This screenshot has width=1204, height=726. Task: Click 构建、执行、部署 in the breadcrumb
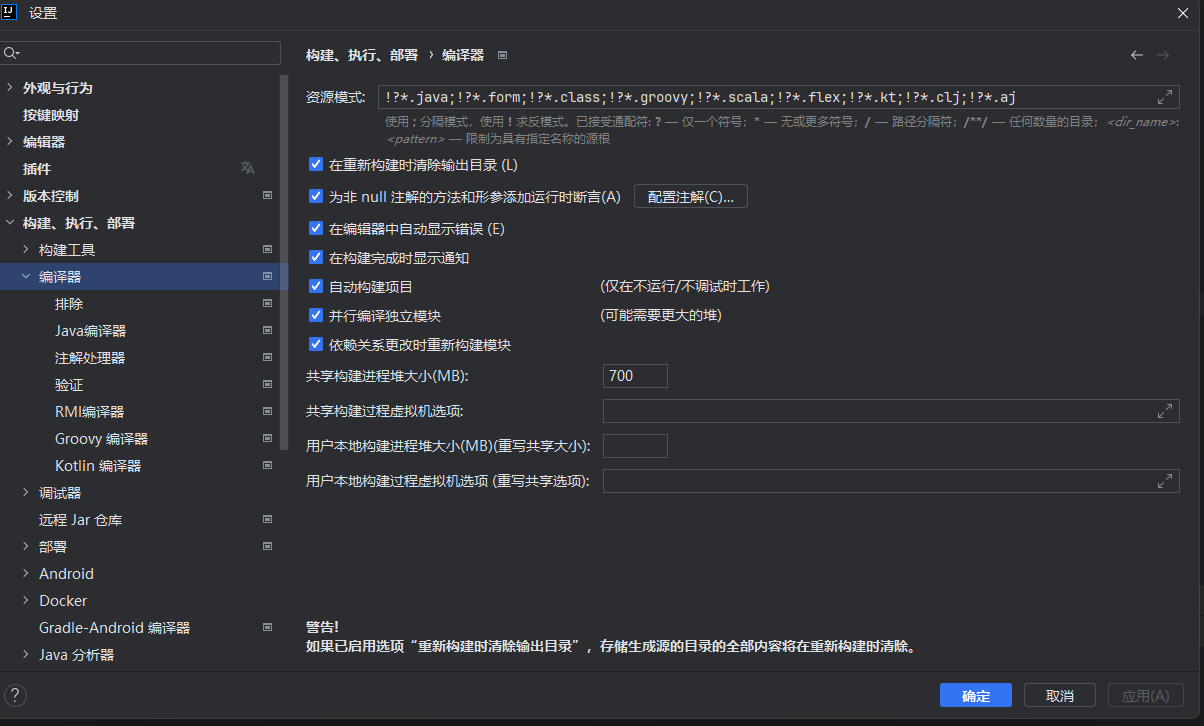coord(362,55)
